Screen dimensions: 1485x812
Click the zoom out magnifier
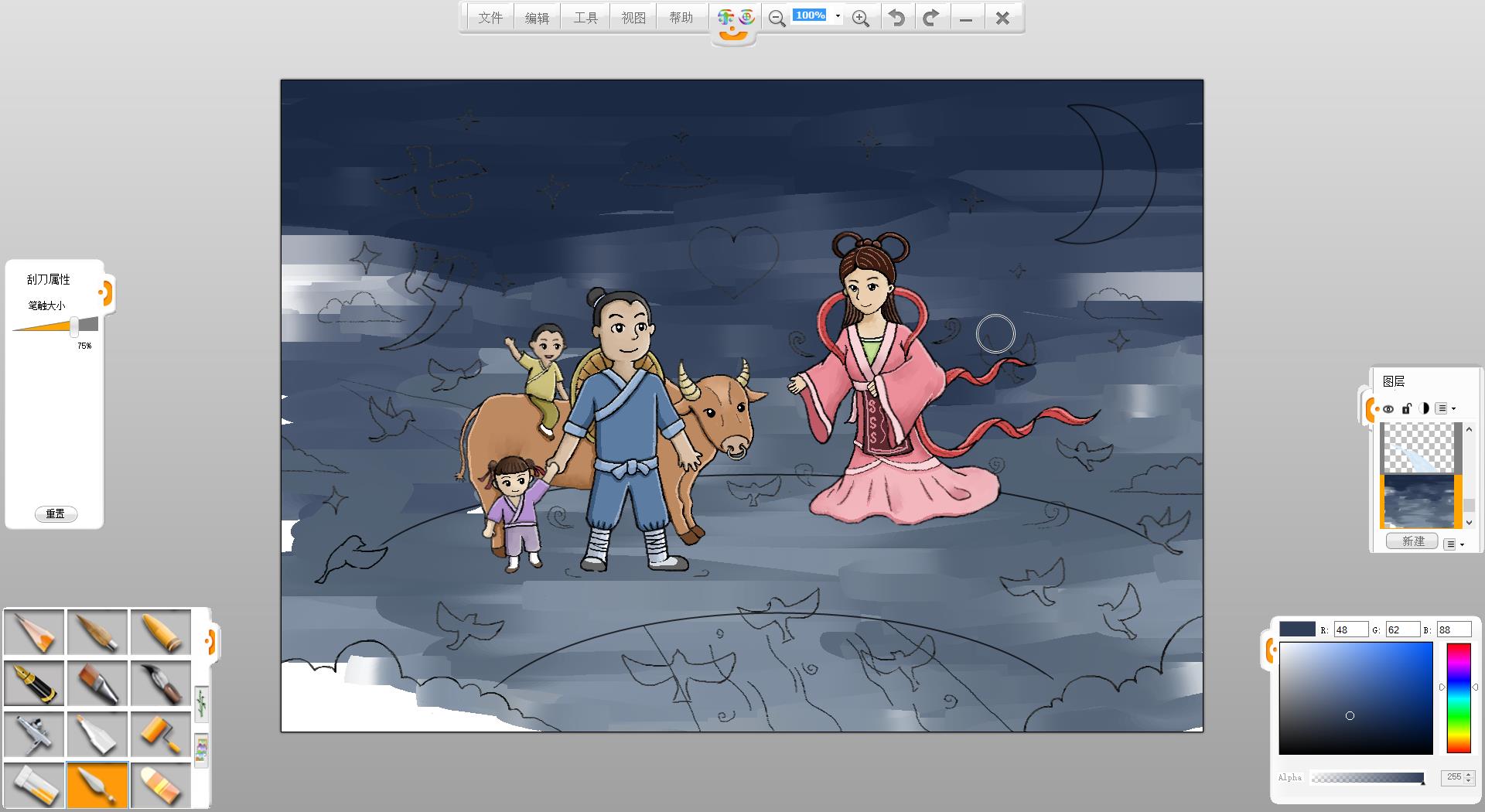[x=777, y=19]
